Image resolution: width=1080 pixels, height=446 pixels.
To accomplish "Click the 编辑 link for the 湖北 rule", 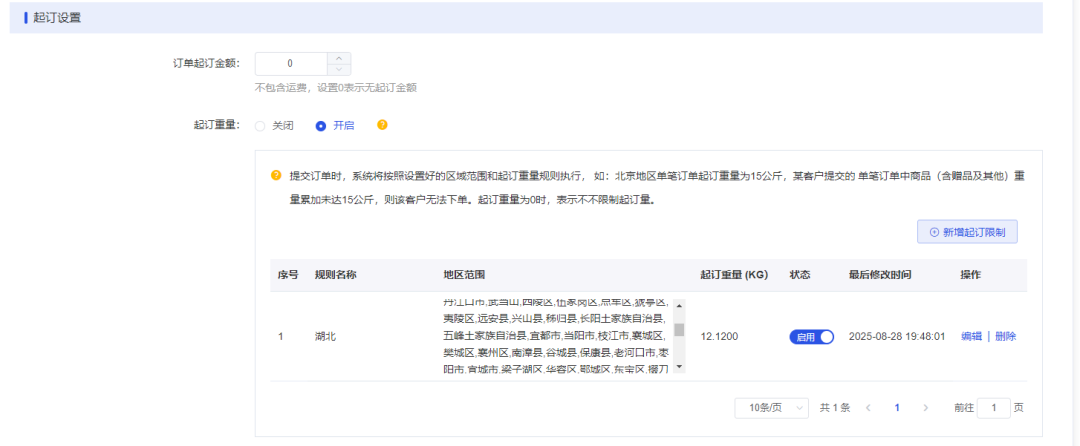I will (x=971, y=337).
